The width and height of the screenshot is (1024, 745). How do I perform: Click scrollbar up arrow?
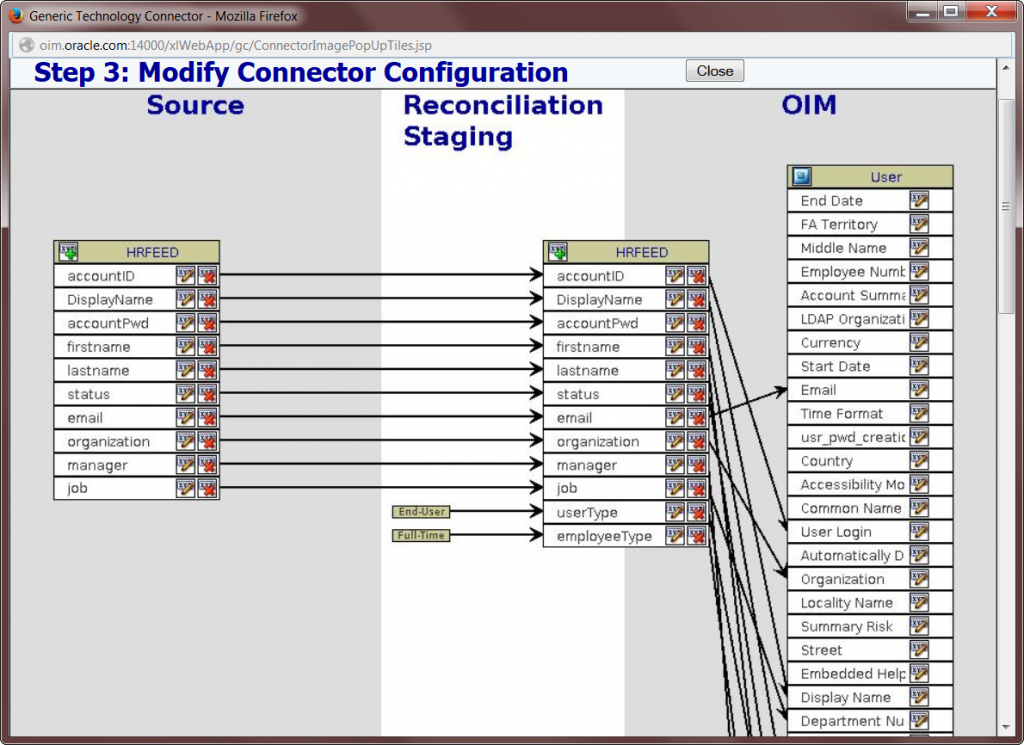(1005, 68)
